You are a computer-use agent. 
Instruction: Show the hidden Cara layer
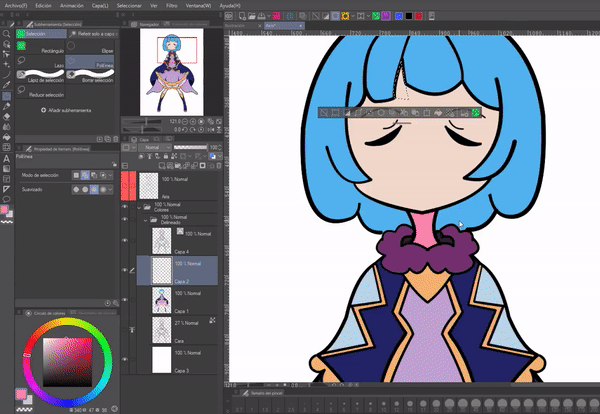(125, 330)
